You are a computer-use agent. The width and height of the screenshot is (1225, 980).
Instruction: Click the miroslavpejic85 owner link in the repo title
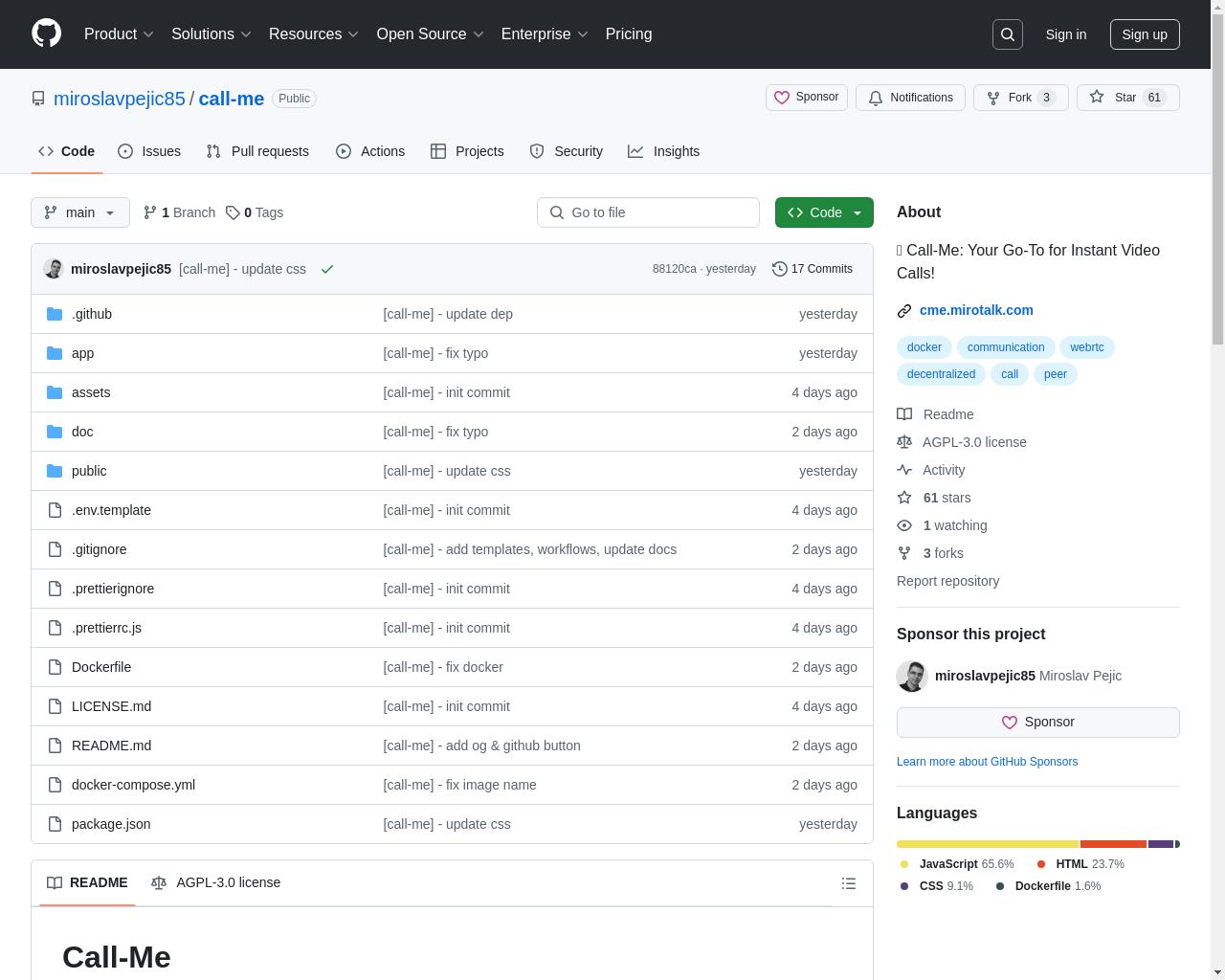coord(120,99)
